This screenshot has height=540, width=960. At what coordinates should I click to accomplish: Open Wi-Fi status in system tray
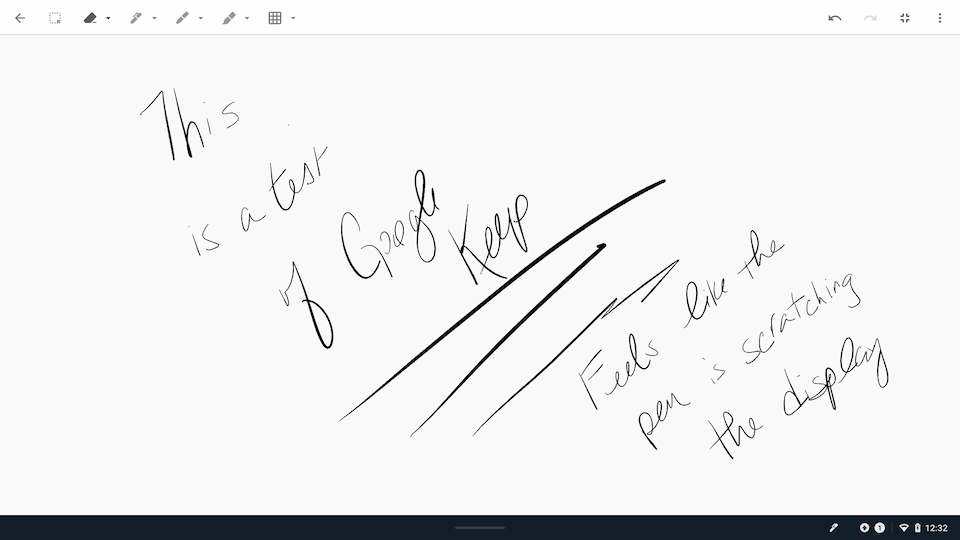click(x=904, y=527)
